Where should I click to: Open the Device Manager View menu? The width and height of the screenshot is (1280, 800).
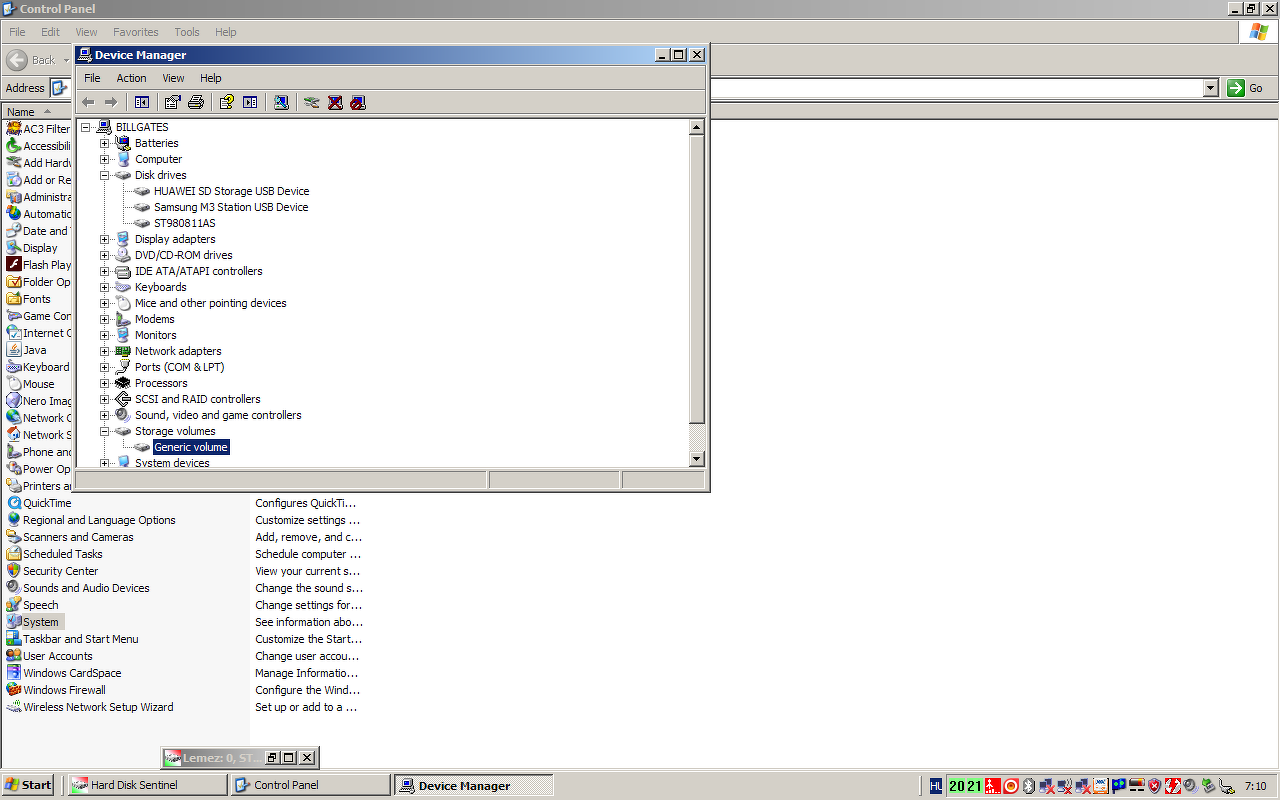pyautogui.click(x=173, y=78)
